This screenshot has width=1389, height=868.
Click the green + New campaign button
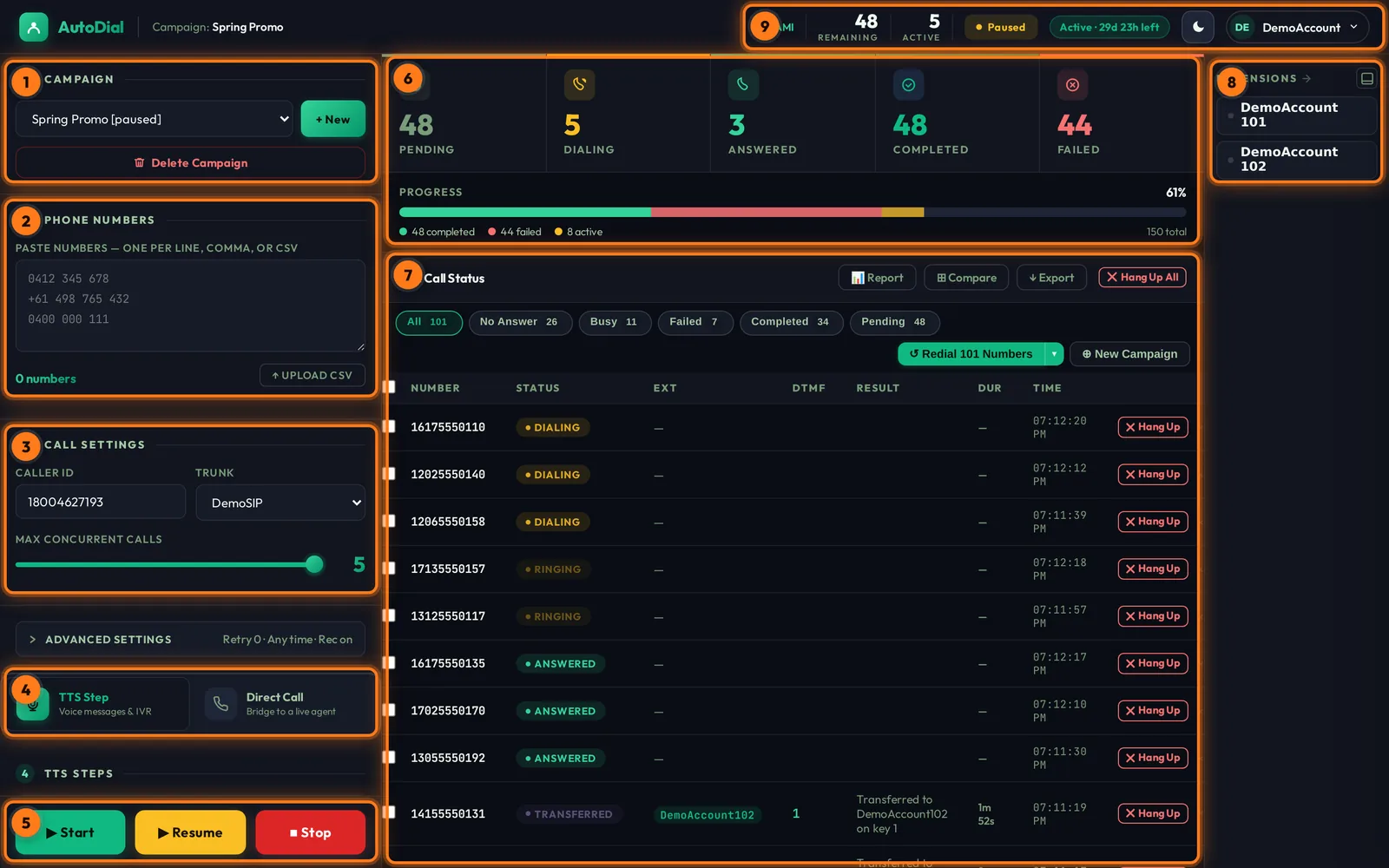point(332,119)
